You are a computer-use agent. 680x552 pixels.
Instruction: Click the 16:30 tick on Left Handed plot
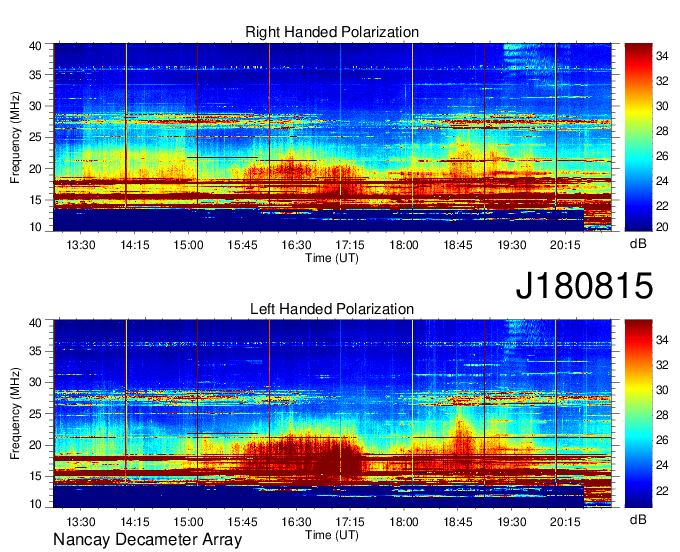[x=296, y=522]
